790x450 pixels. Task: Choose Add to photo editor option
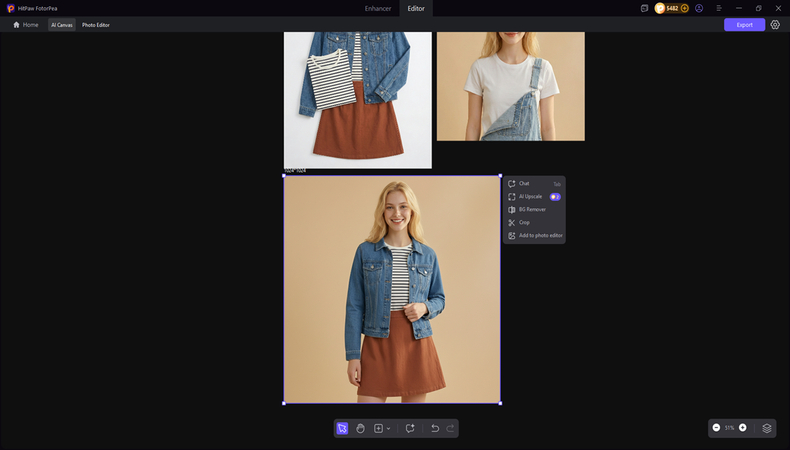[534, 235]
